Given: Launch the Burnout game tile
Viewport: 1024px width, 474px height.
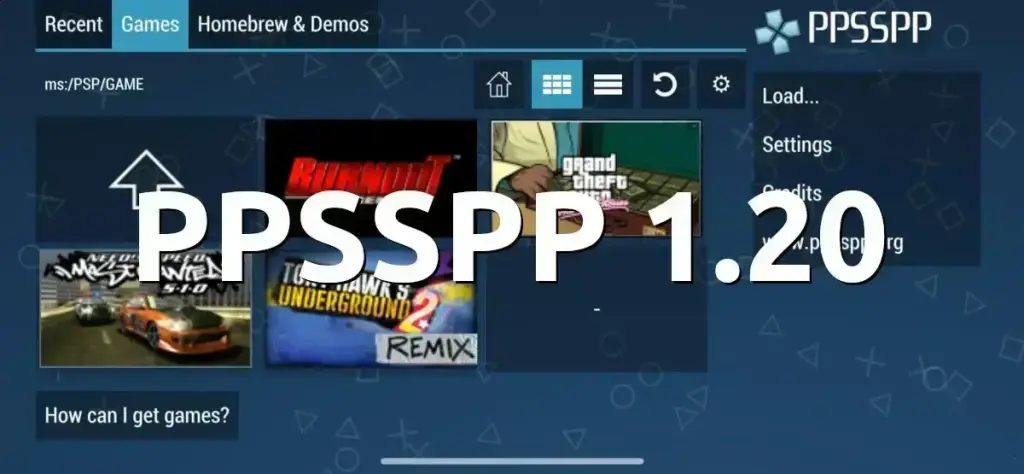Looking at the screenshot, I should click(370, 178).
